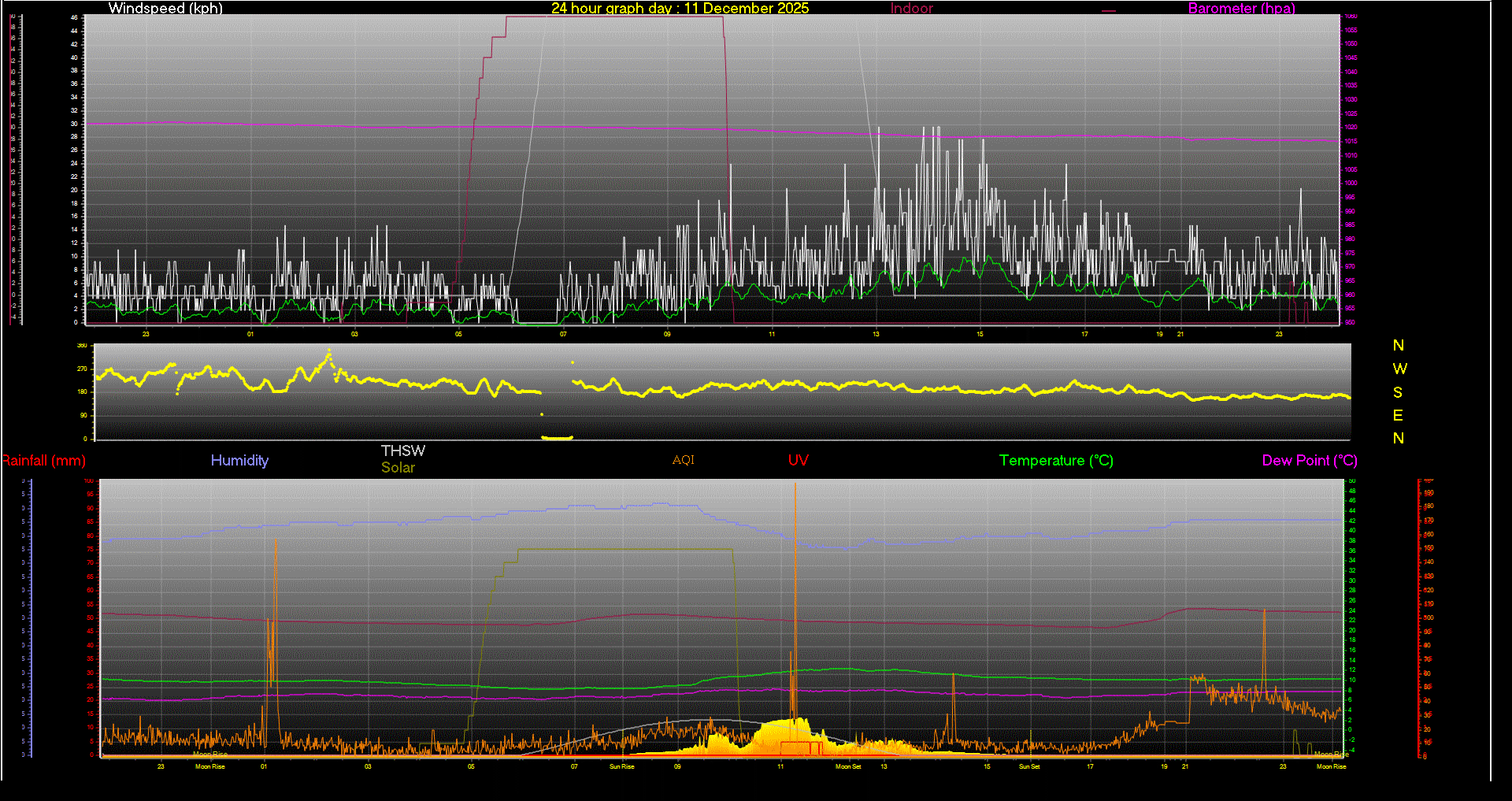Click the E wind direction letter
This screenshot has width=1512, height=801.
[x=1398, y=415]
